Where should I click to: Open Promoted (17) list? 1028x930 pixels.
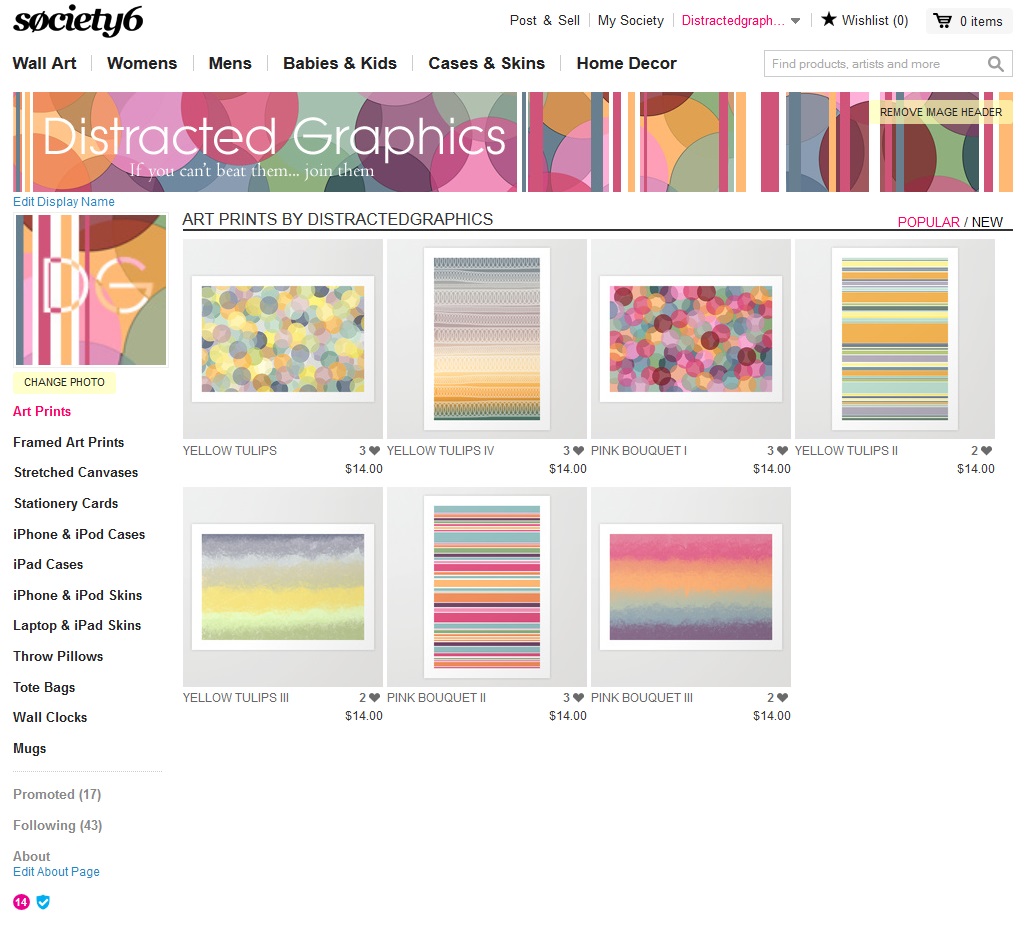(57, 794)
